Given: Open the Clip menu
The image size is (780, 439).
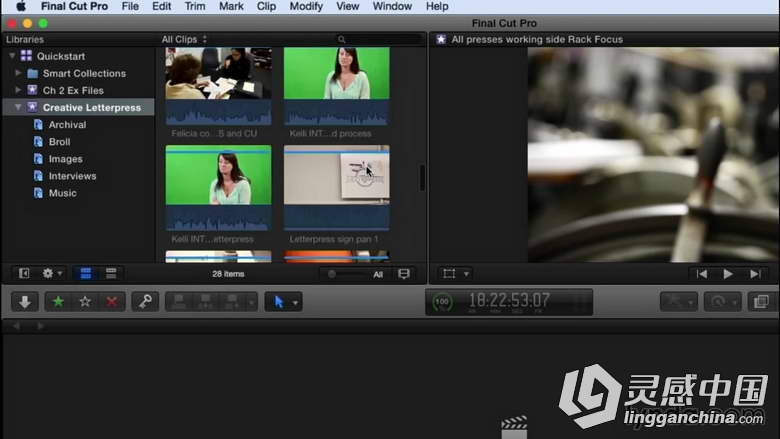Looking at the screenshot, I should [x=267, y=6].
